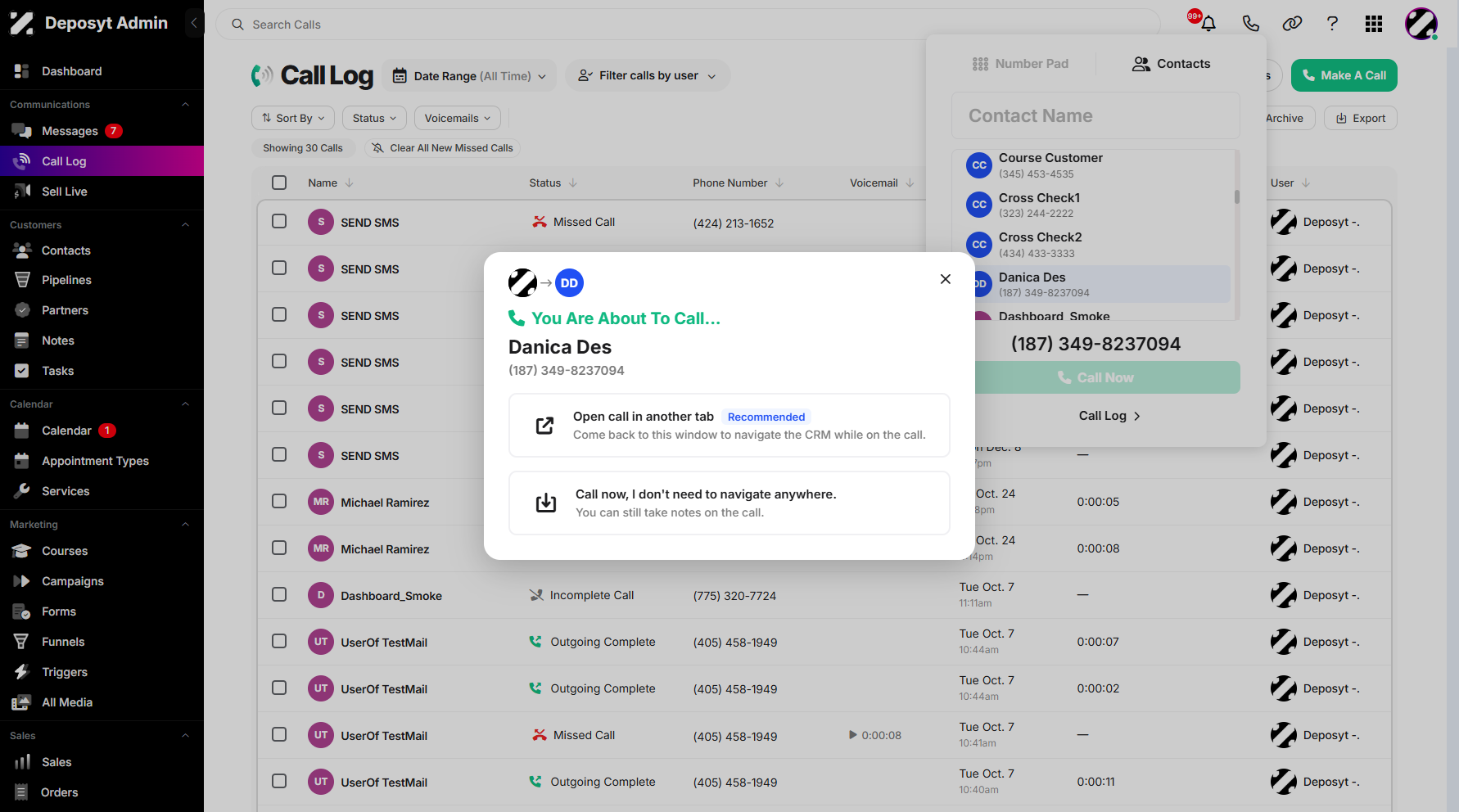Open the Date Range dropdown

(469, 76)
